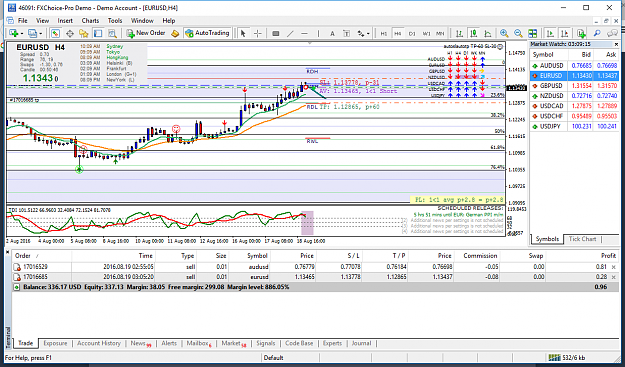Zoom in on the chart
This screenshot has height=367, width=625.
[x=504, y=33]
